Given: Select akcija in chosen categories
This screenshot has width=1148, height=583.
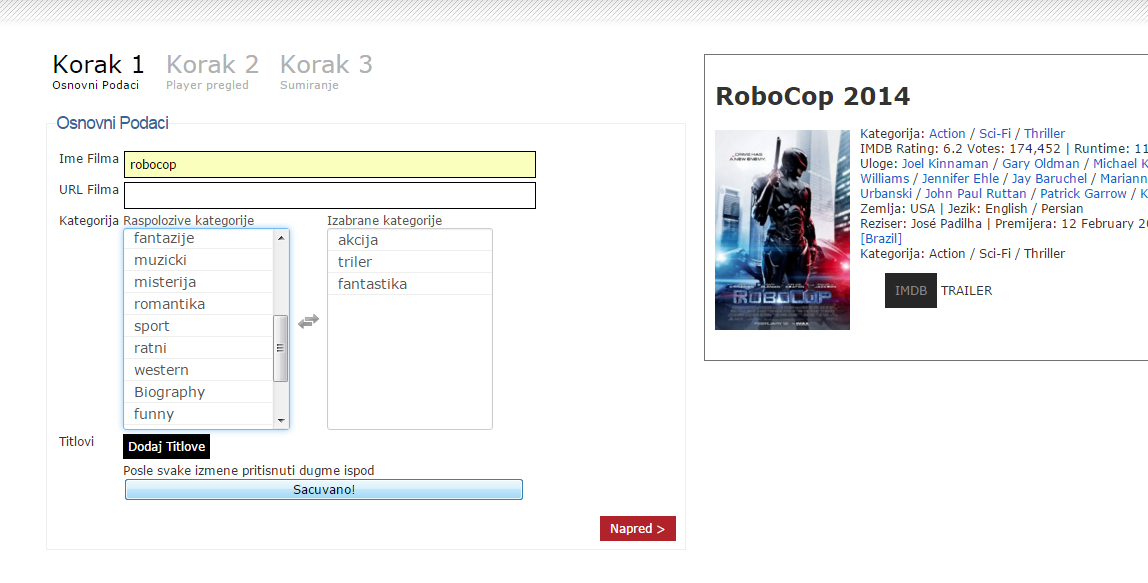Looking at the screenshot, I should (x=409, y=240).
